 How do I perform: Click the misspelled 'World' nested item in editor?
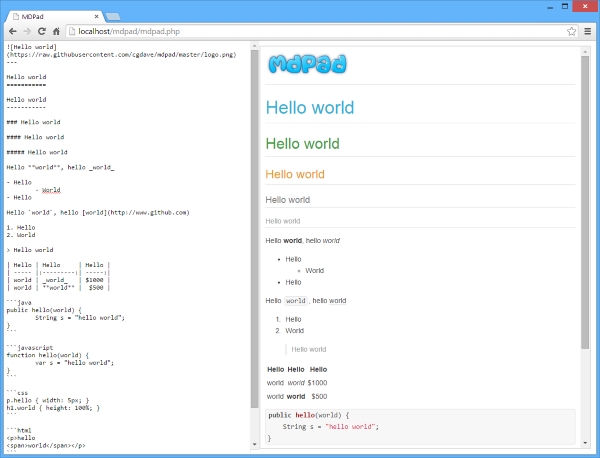tap(51, 190)
